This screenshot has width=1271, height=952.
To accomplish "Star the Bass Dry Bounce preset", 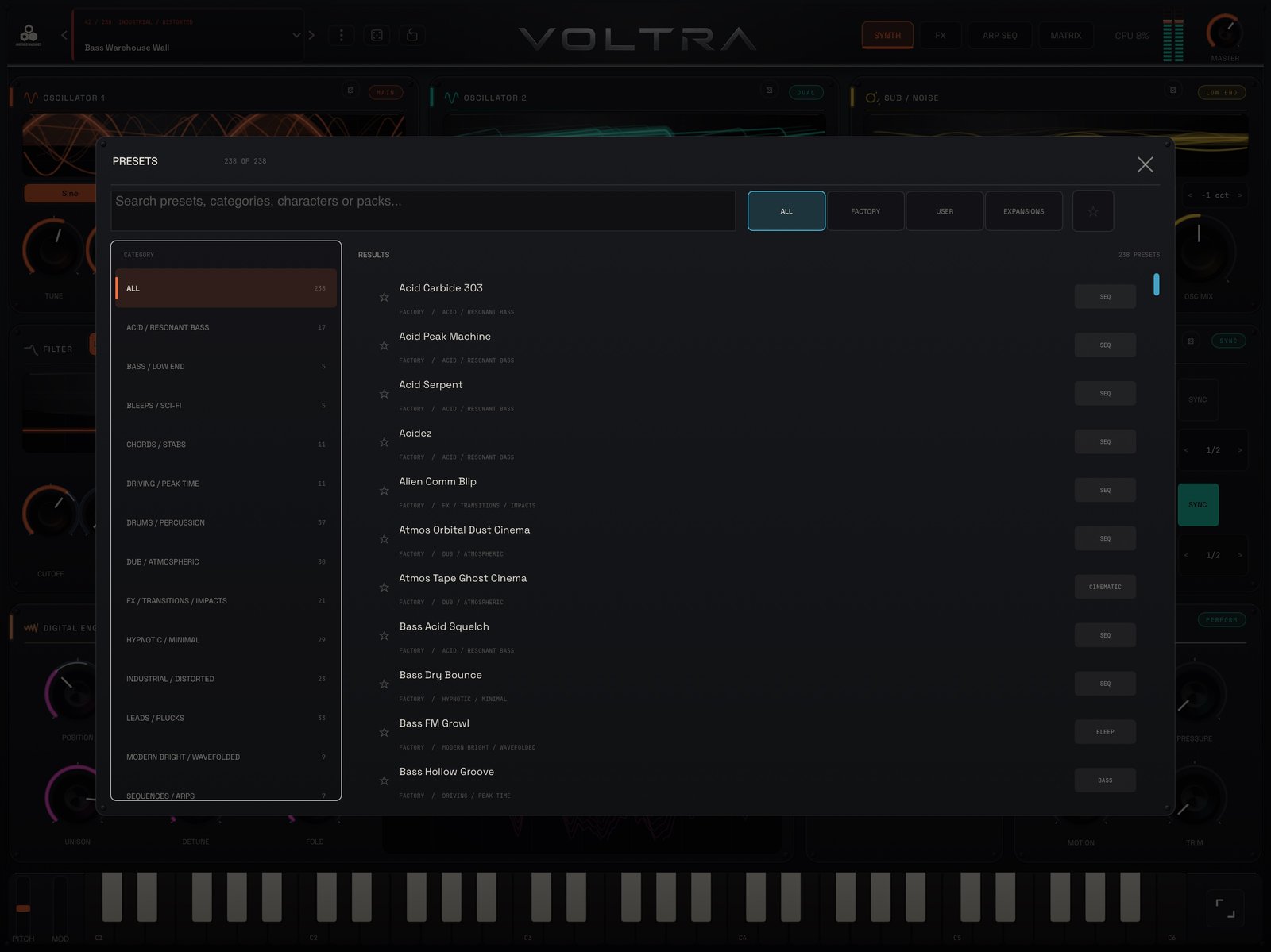I will (x=384, y=684).
